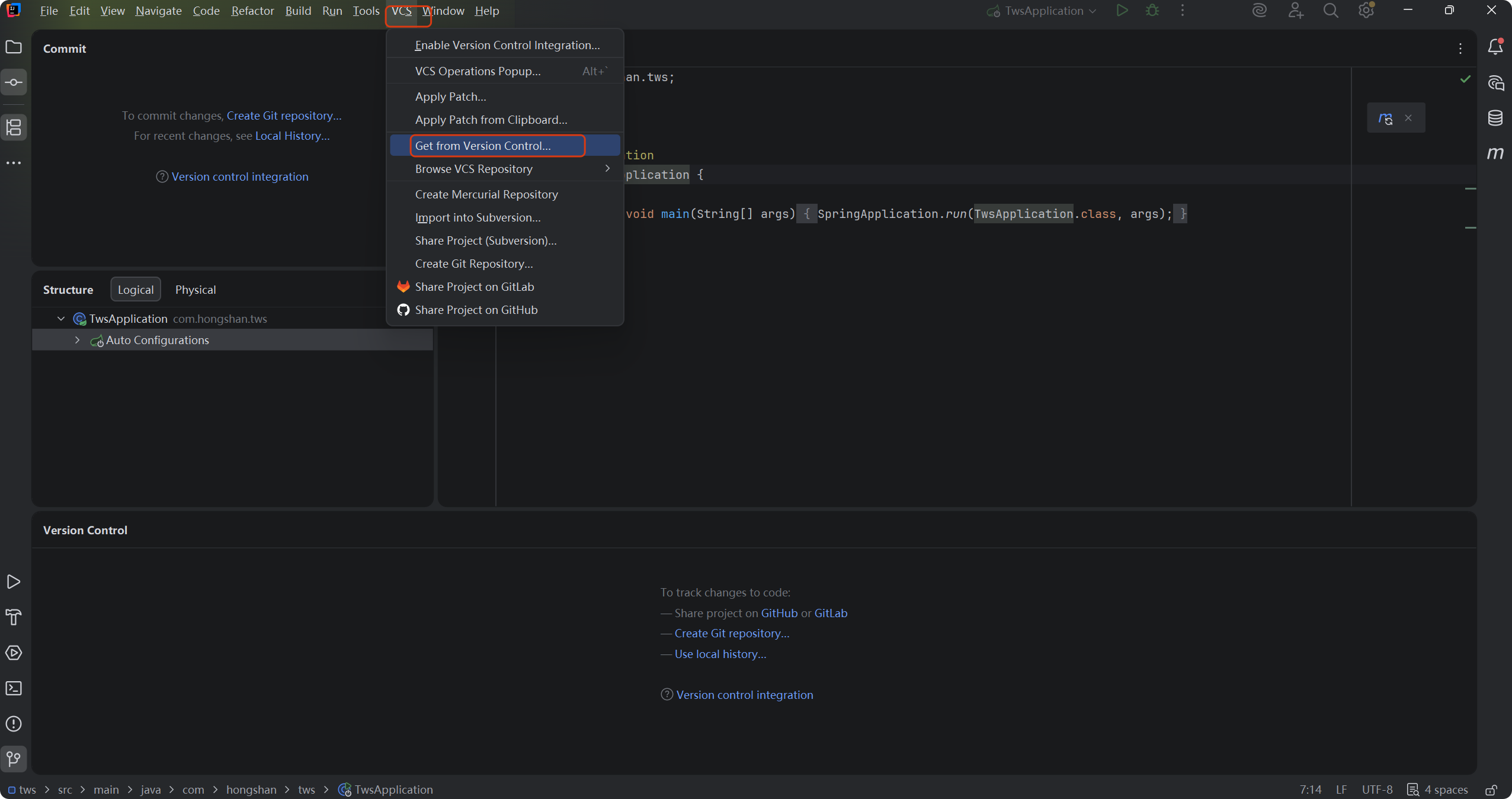Screen dimensions: 1512x799
Task: Open the Problems tool window icon
Action: 14,724
